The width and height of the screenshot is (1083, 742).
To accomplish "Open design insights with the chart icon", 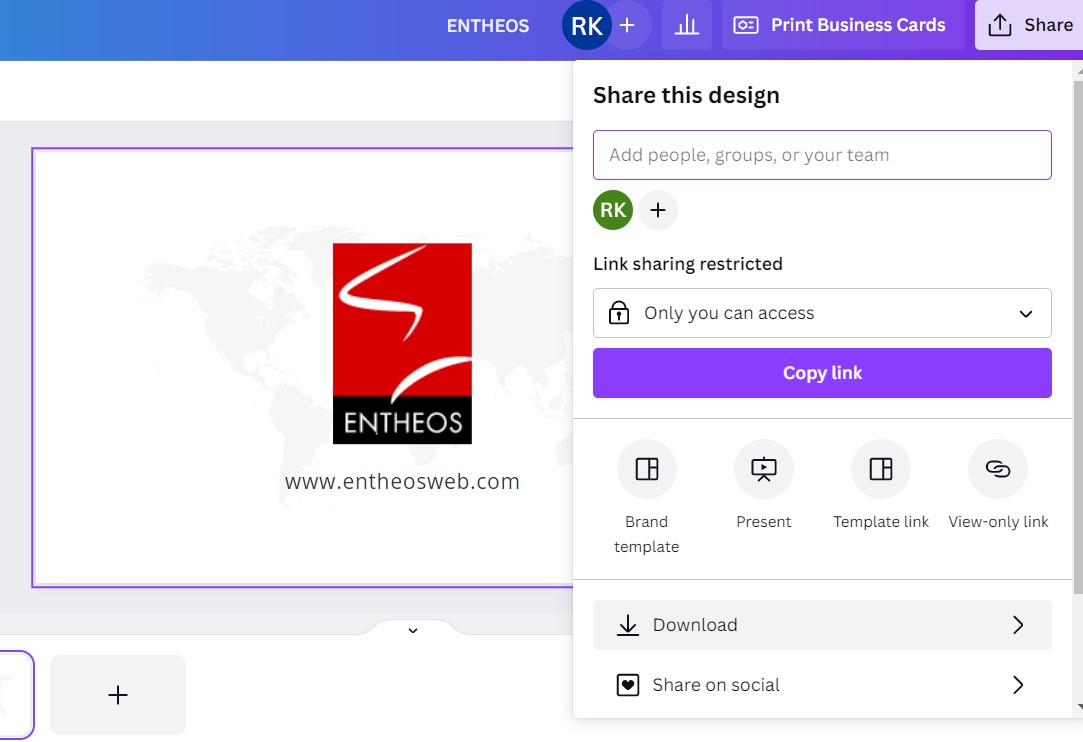I will 687,25.
